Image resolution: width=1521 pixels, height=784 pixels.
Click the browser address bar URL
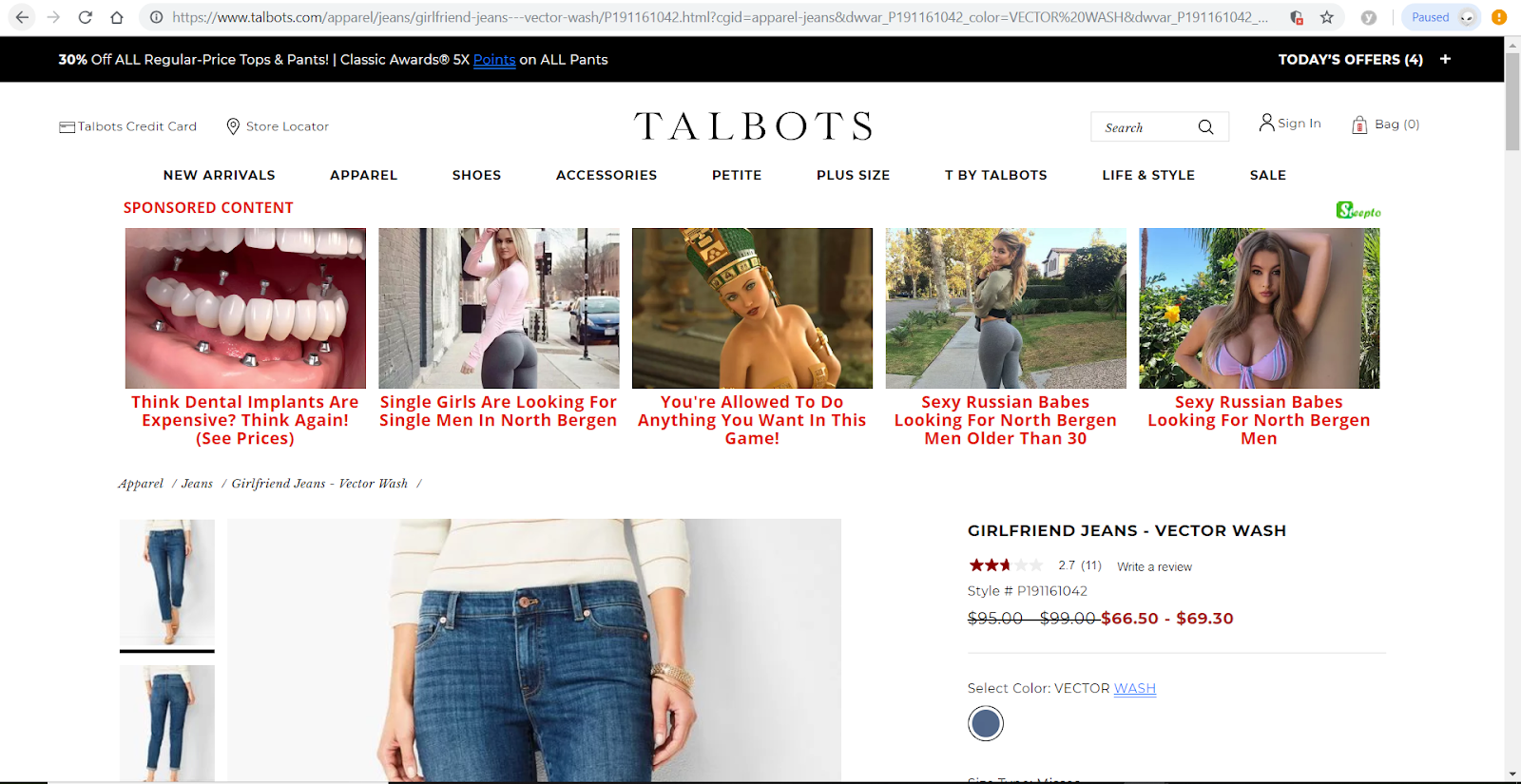pyautogui.click(x=720, y=17)
